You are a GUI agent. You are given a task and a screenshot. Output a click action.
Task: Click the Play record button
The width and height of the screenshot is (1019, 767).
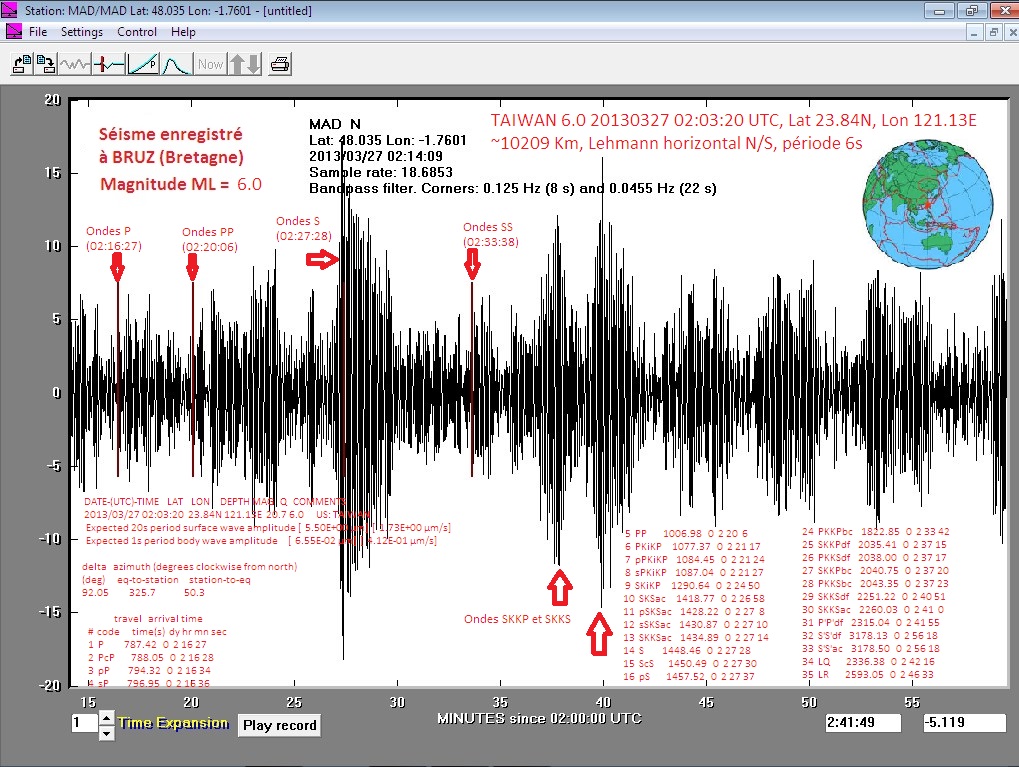point(279,725)
